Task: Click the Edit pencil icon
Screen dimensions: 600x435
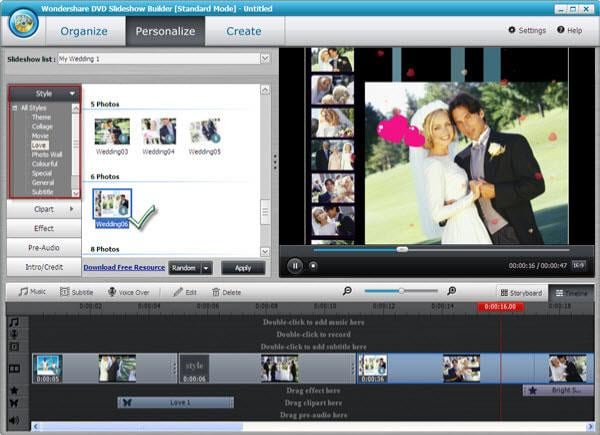Action: (x=178, y=292)
